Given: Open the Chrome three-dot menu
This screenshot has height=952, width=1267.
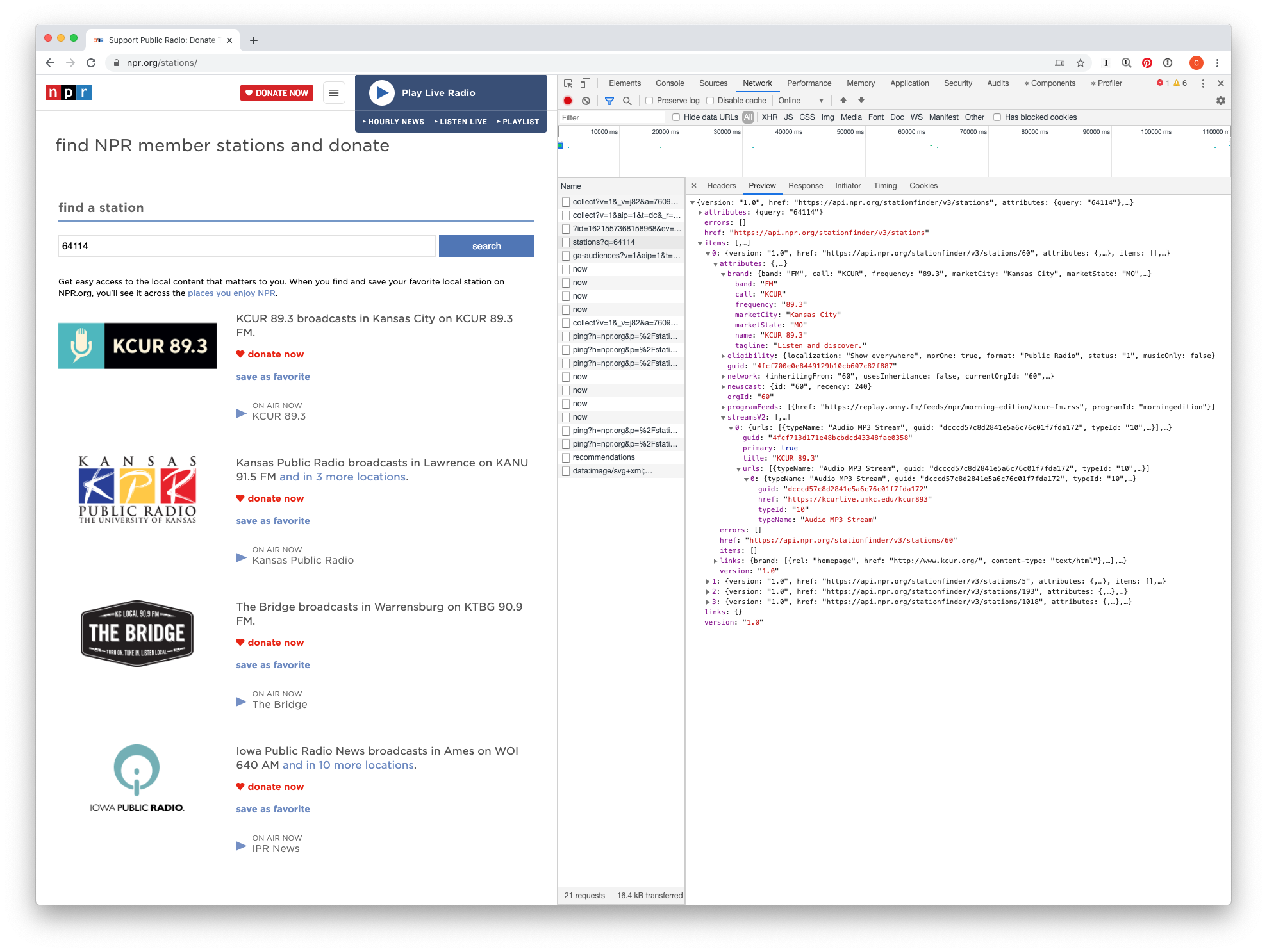Looking at the screenshot, I should (x=1217, y=63).
